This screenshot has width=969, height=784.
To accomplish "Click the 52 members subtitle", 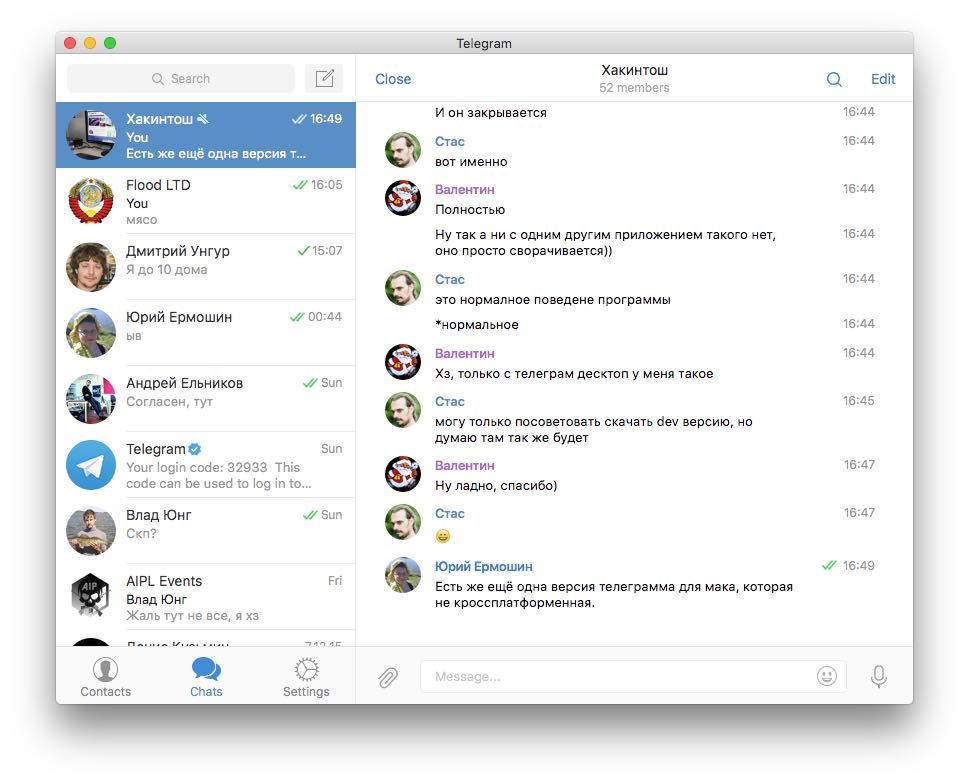I will pyautogui.click(x=634, y=88).
